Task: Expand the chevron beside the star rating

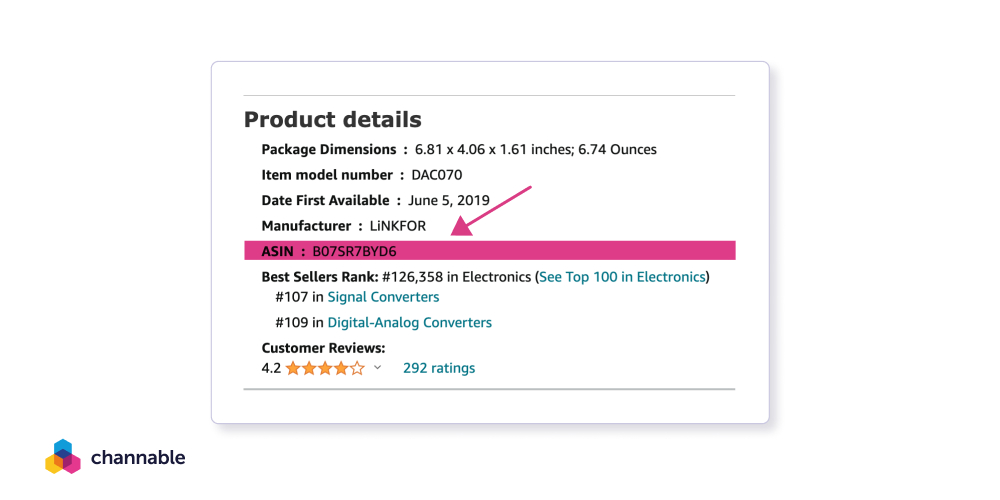Action: click(x=377, y=368)
